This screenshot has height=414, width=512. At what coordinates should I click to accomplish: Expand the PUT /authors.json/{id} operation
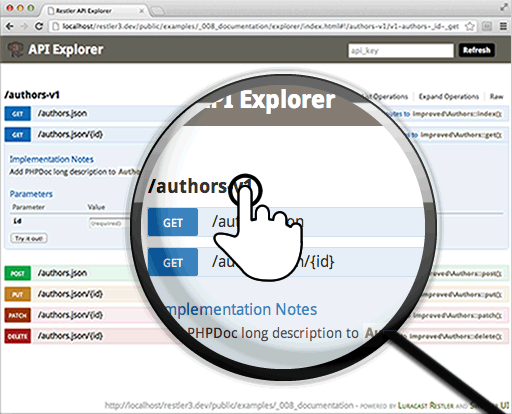coord(70,294)
